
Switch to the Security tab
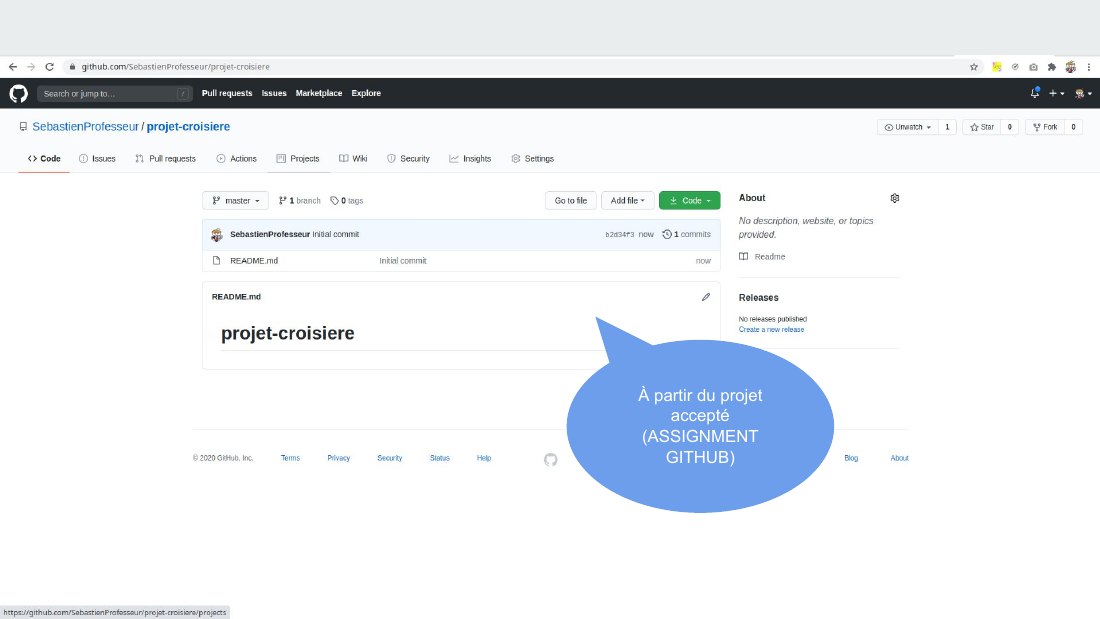(408, 159)
